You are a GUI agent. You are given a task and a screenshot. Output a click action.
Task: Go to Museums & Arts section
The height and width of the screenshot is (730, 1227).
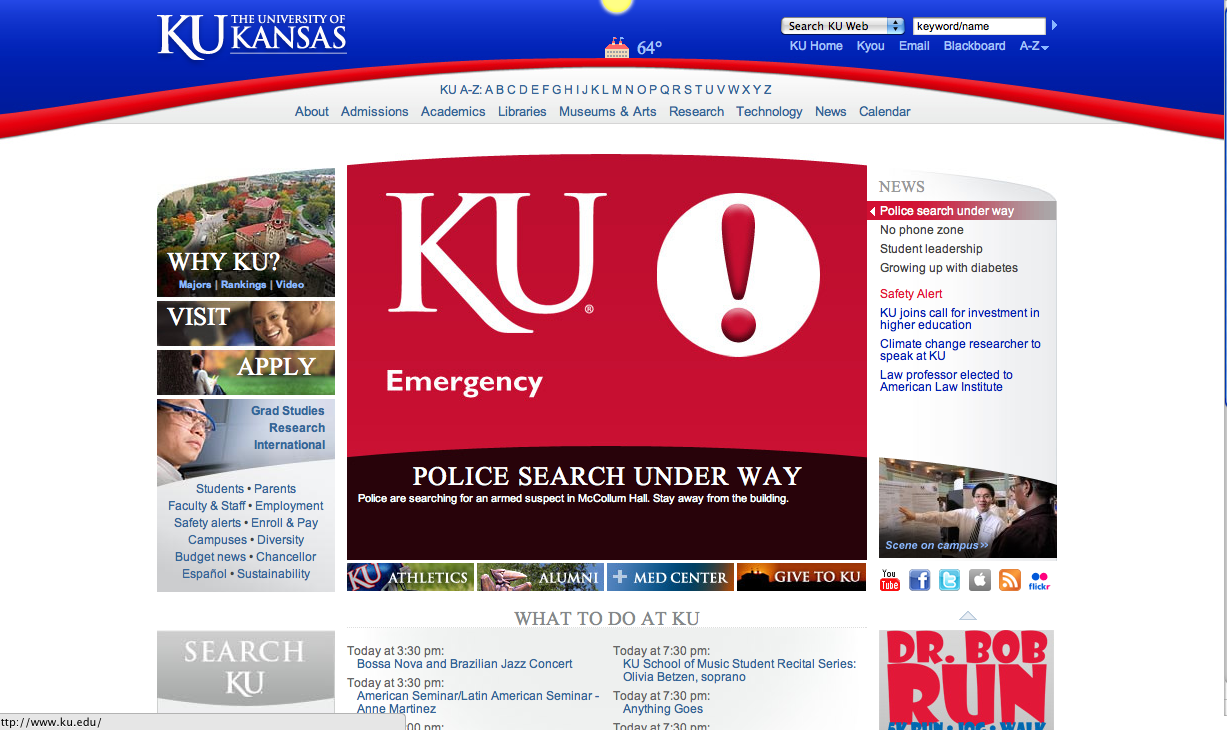pos(608,112)
